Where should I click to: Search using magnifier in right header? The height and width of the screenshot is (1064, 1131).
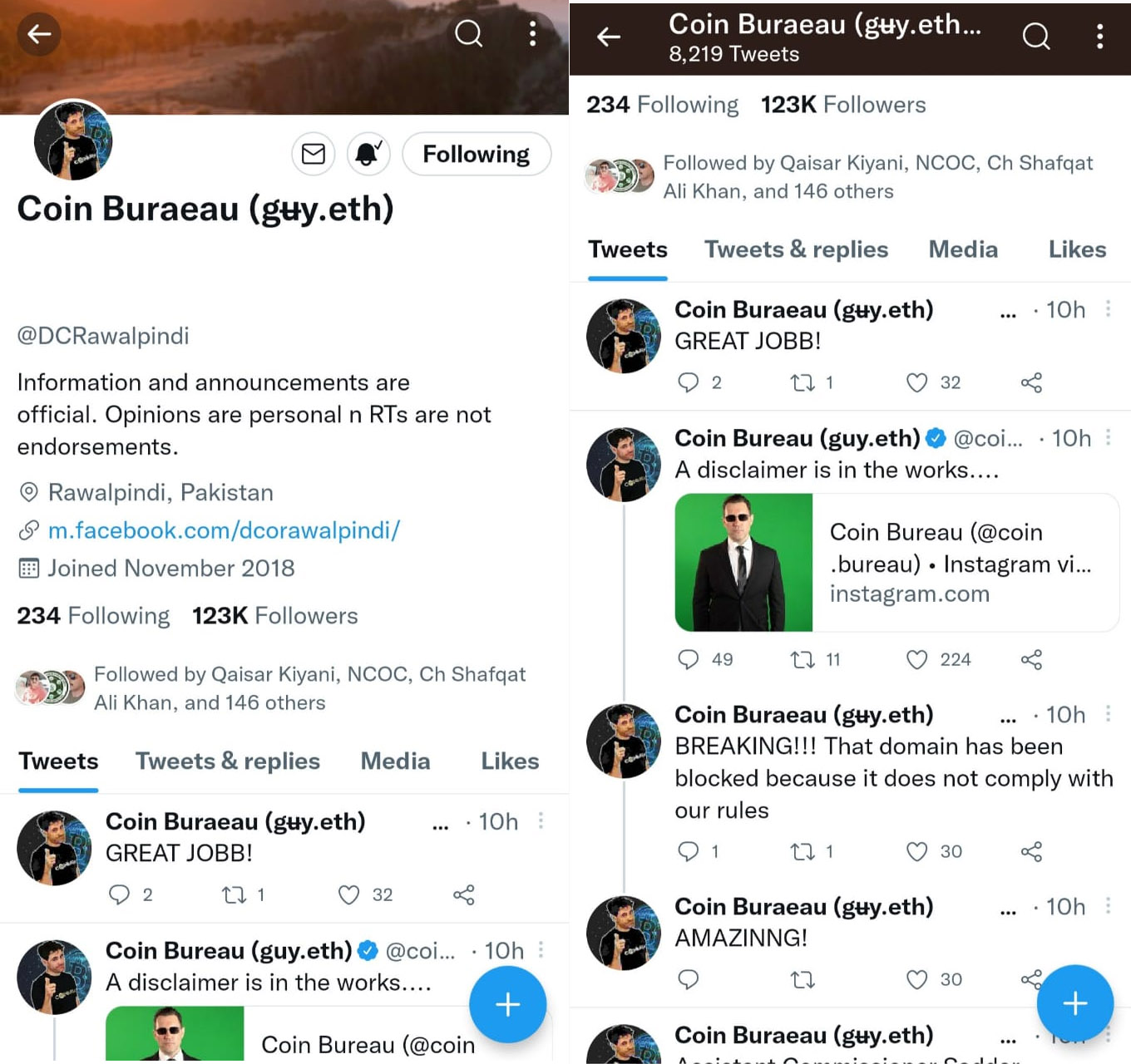[x=1035, y=37]
